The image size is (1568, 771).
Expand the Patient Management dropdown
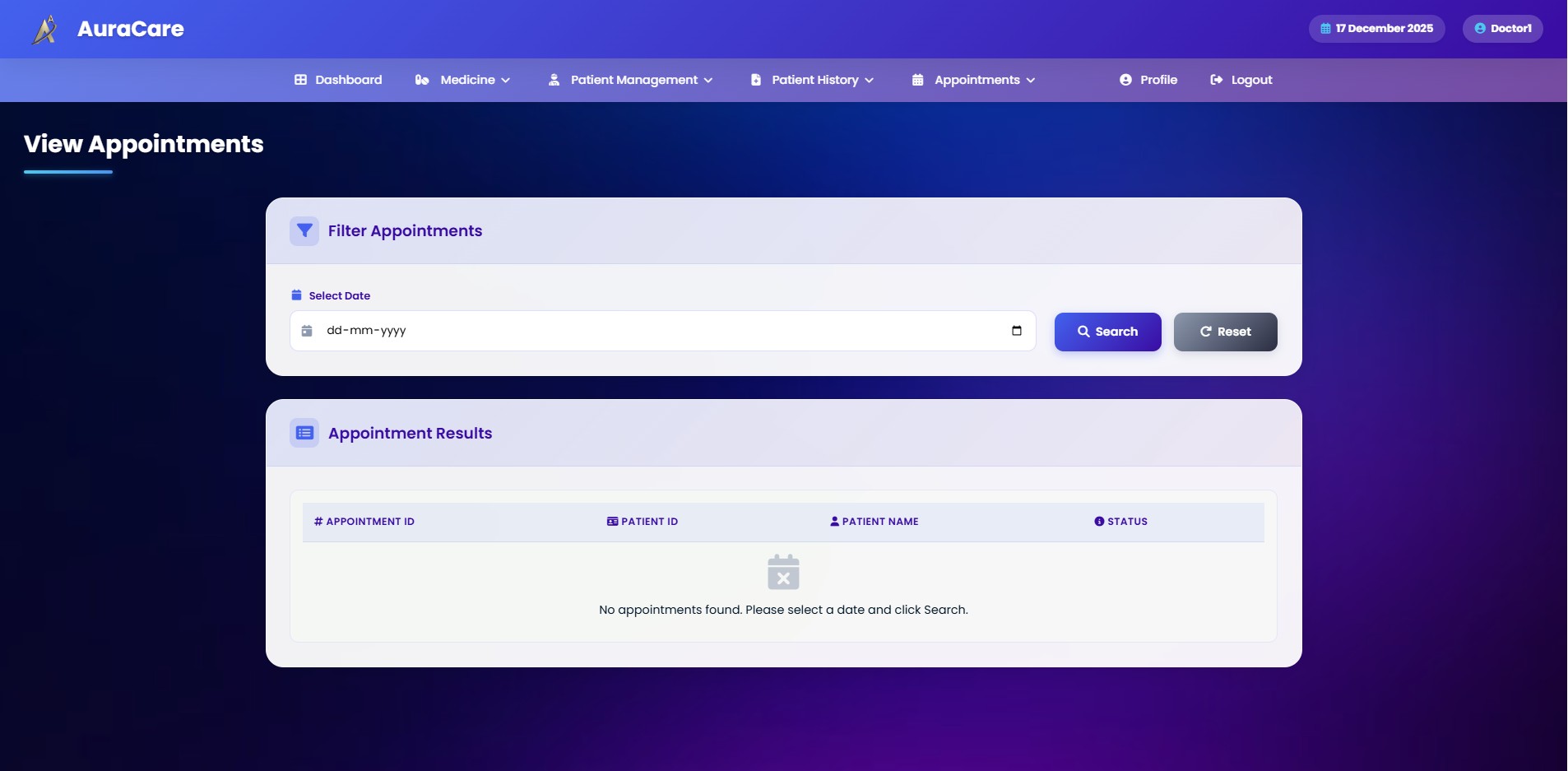630,80
